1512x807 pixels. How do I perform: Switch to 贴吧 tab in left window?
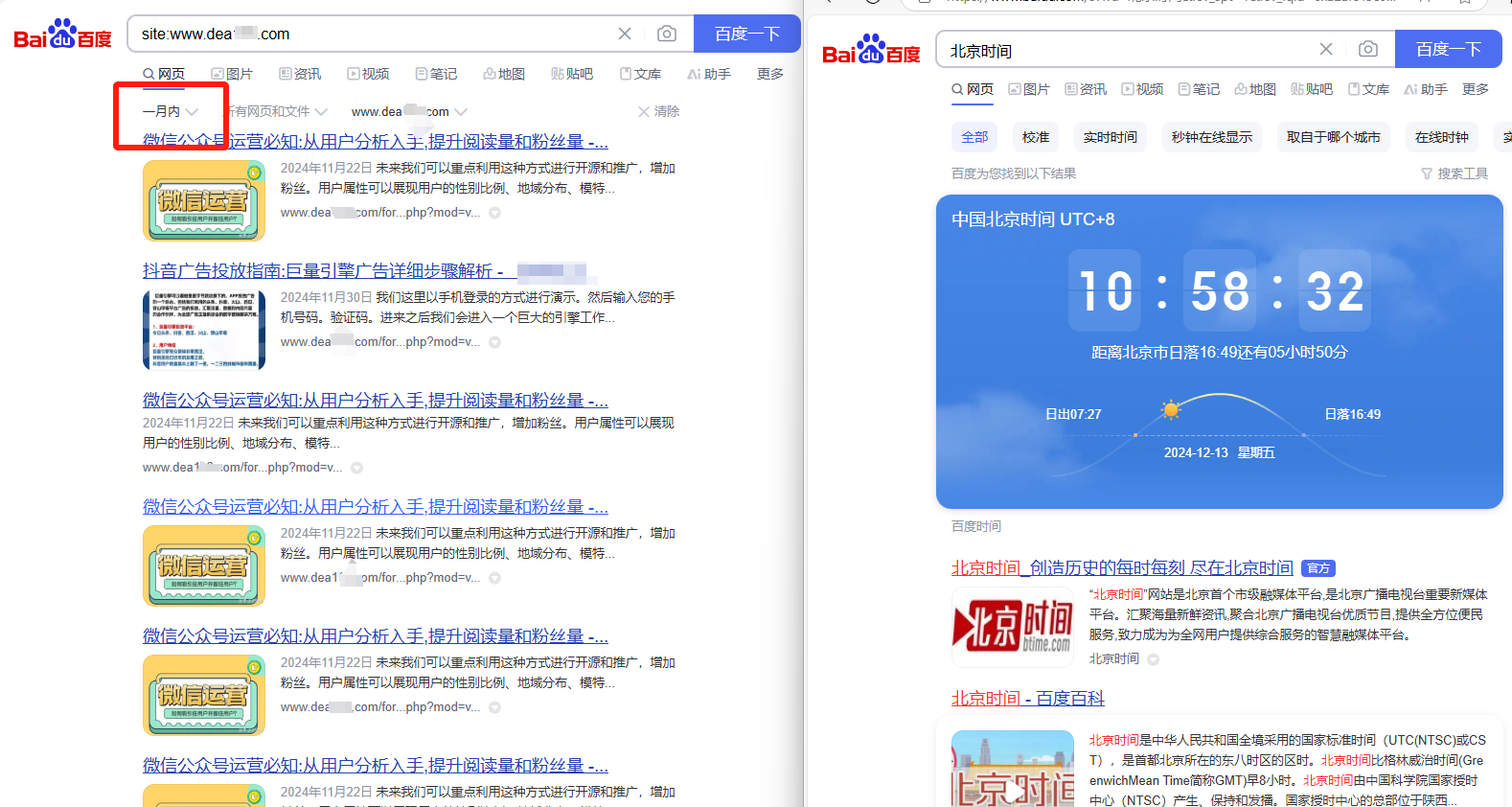point(572,74)
